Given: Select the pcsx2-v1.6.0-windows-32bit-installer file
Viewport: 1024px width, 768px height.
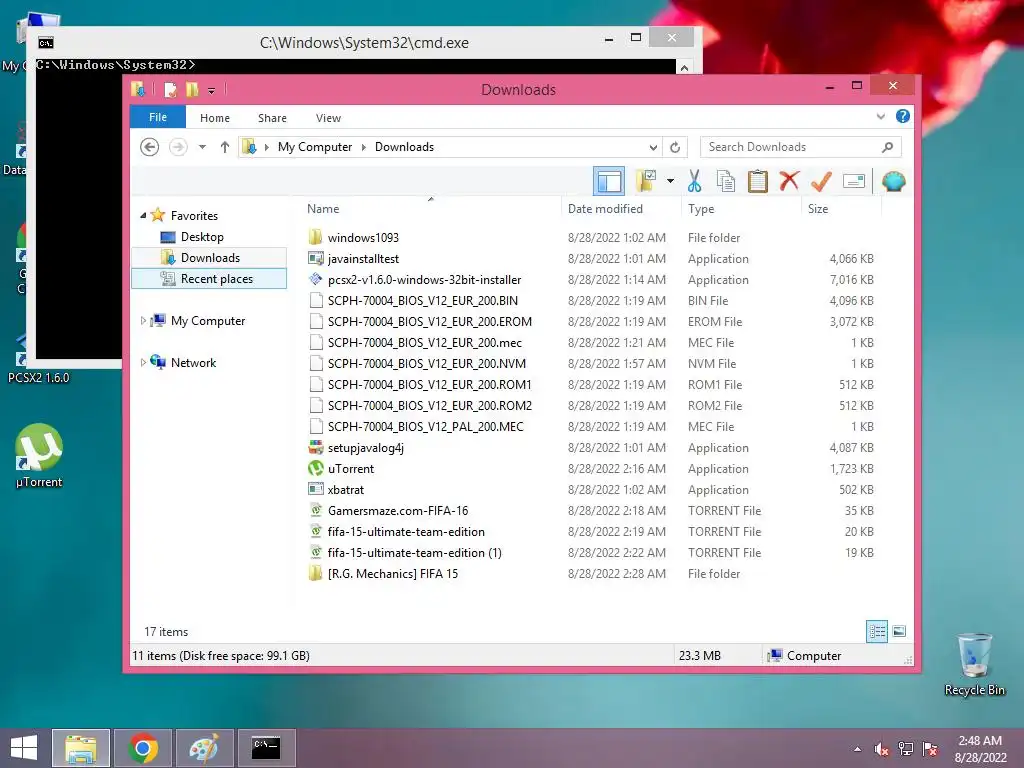Looking at the screenshot, I should 424,280.
